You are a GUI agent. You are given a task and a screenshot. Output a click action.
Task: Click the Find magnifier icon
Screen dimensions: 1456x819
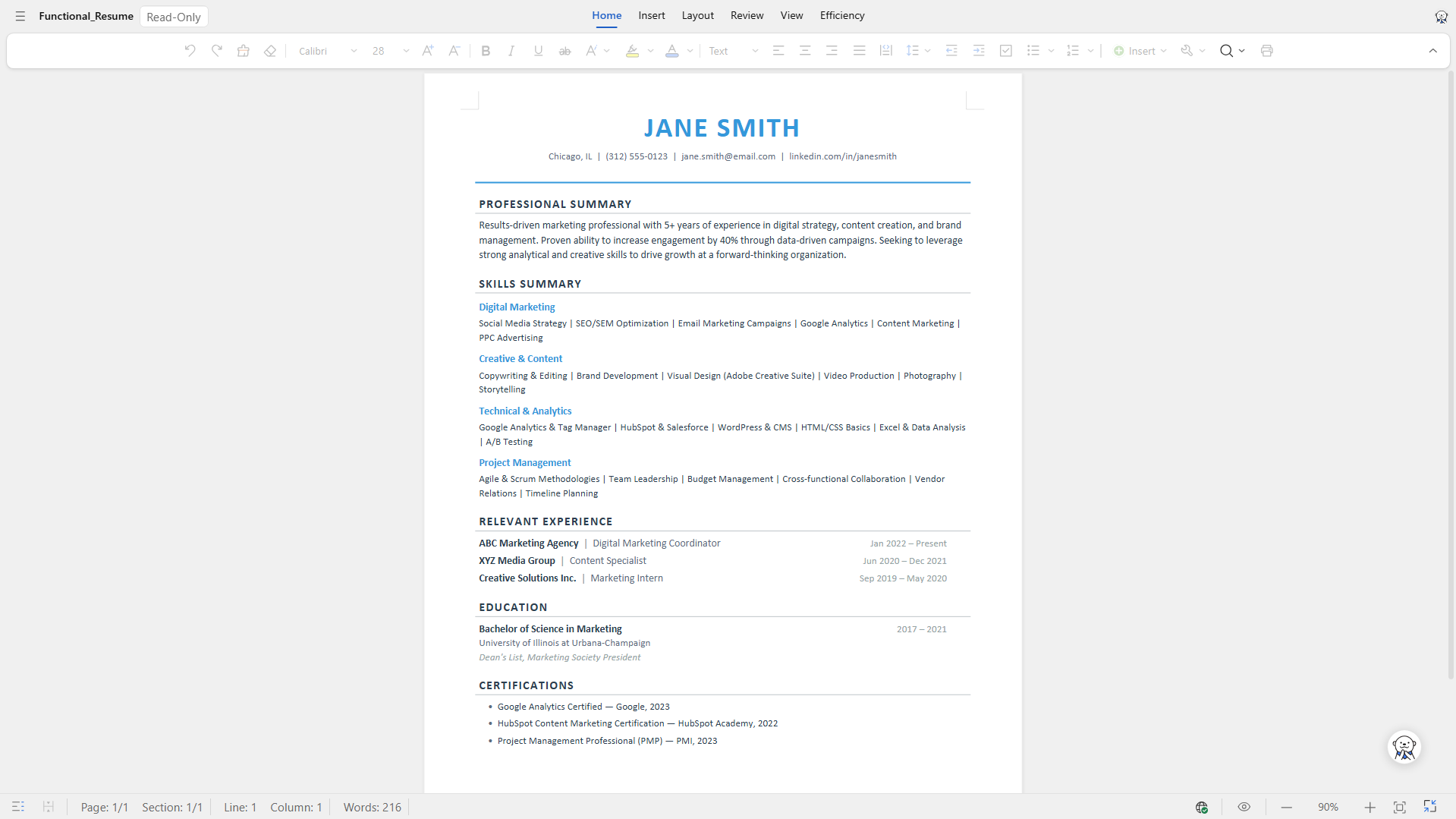pos(1226,51)
